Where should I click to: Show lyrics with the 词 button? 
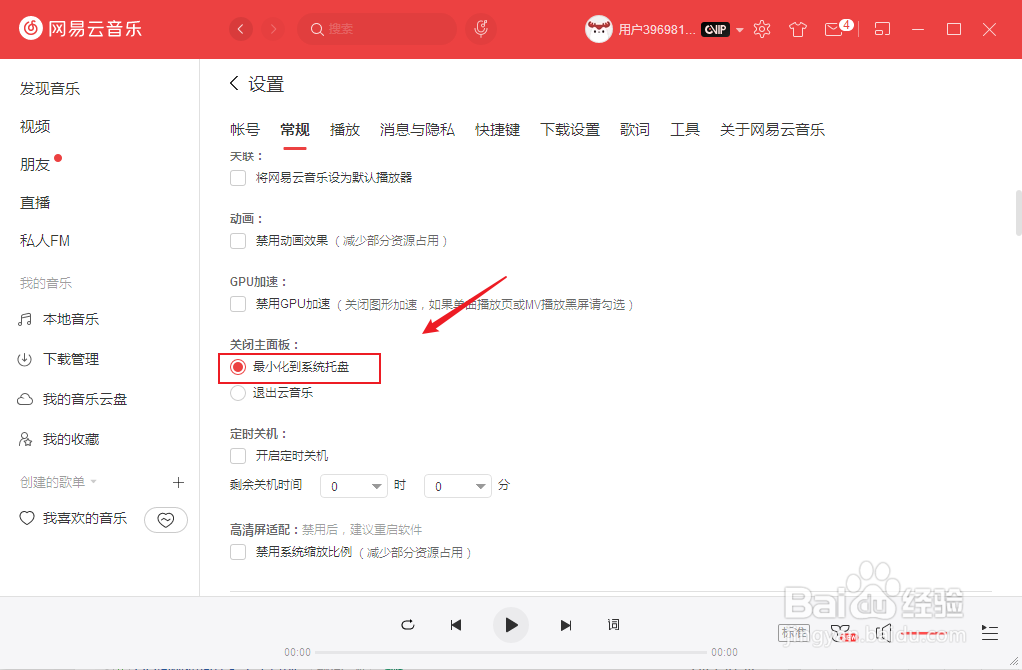click(613, 625)
